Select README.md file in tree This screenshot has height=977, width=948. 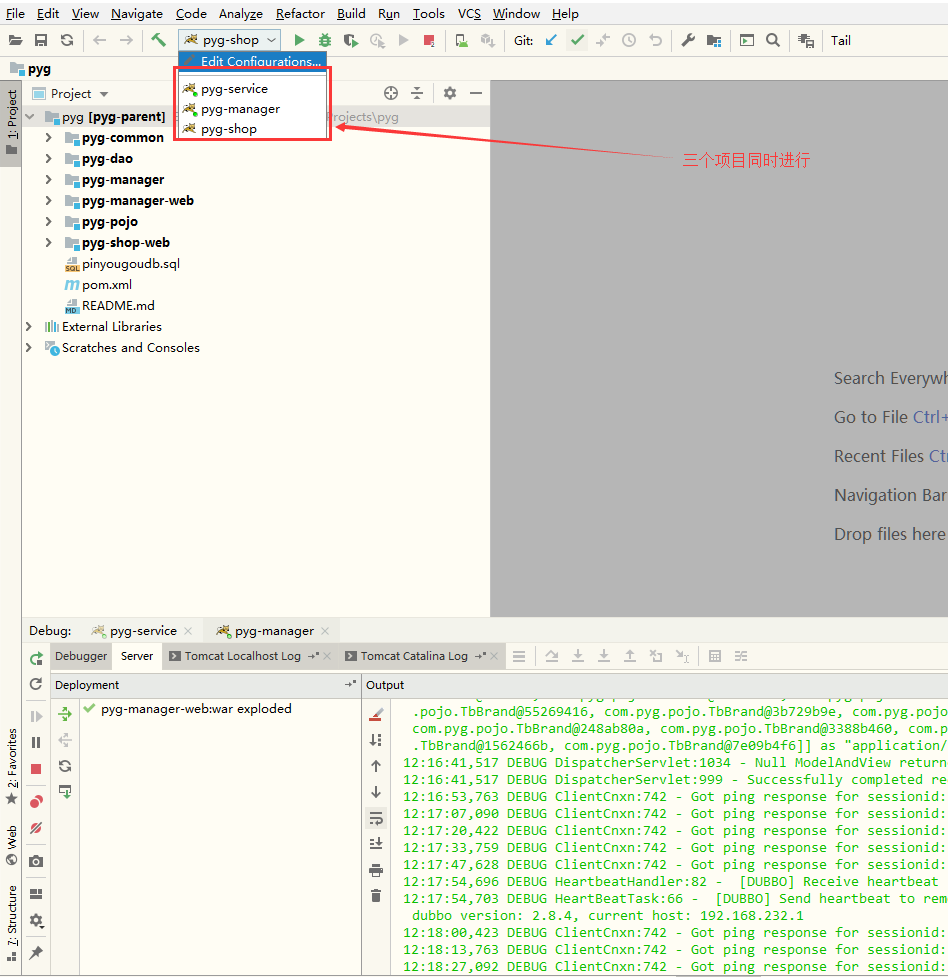point(110,306)
